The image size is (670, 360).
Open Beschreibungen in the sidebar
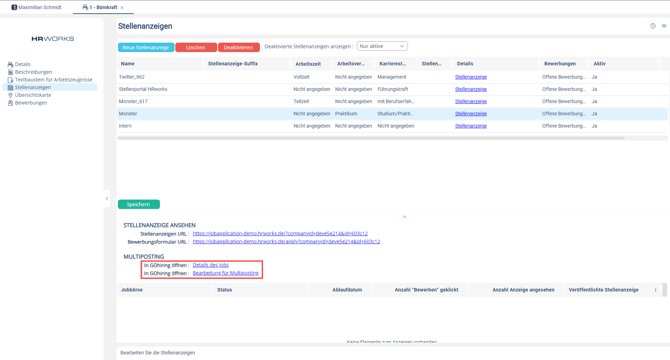coord(33,72)
